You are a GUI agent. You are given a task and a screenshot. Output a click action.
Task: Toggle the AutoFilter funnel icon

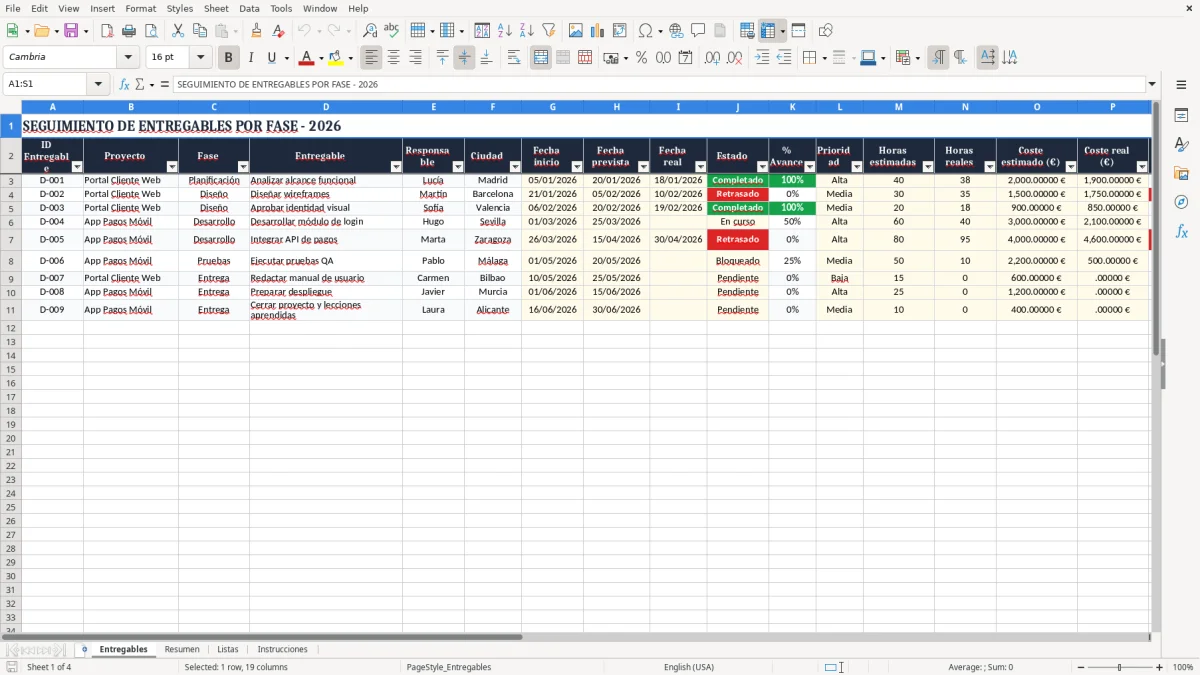click(549, 31)
